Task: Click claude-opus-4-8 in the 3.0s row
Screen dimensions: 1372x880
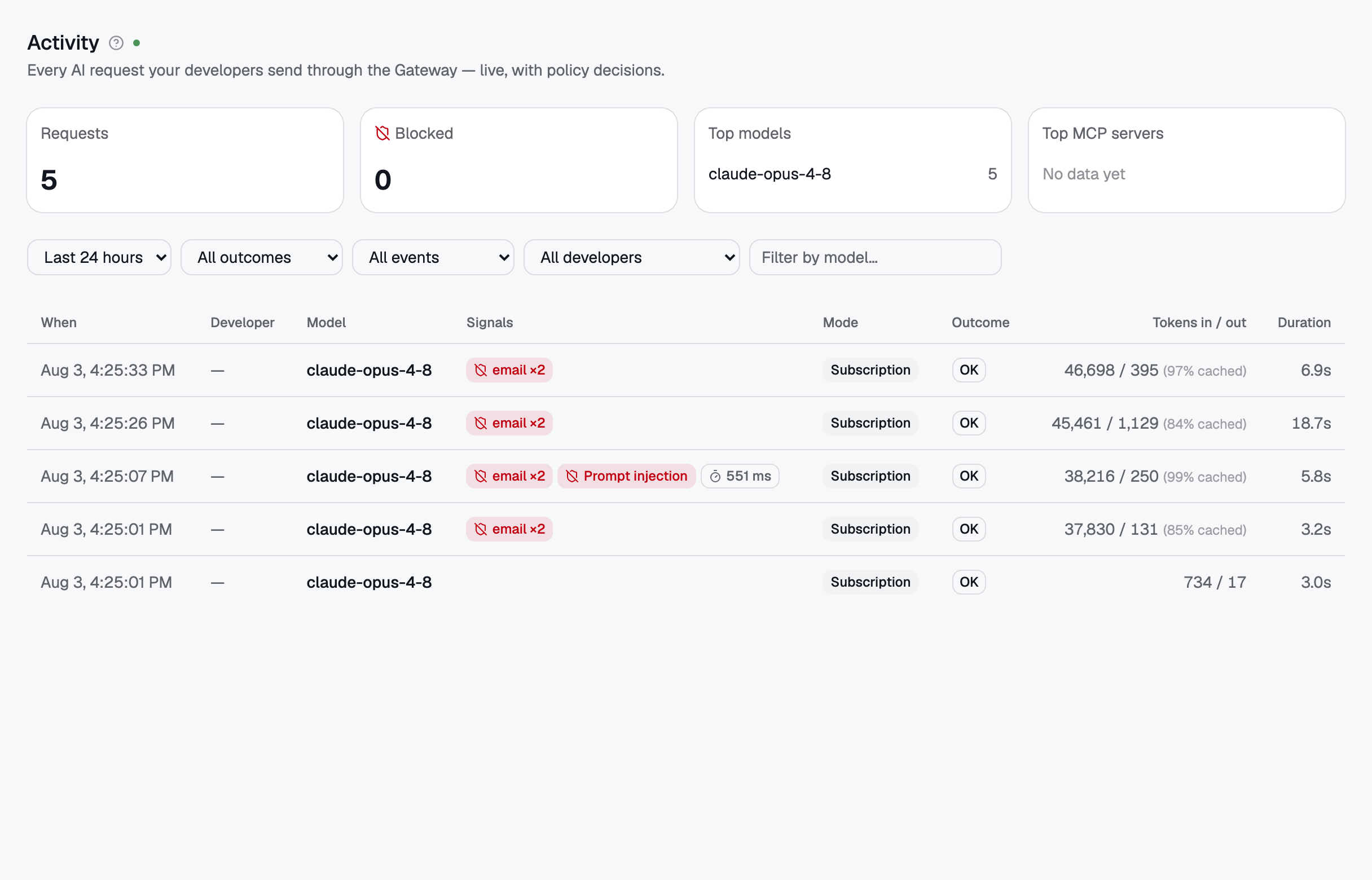Action: coord(369,583)
